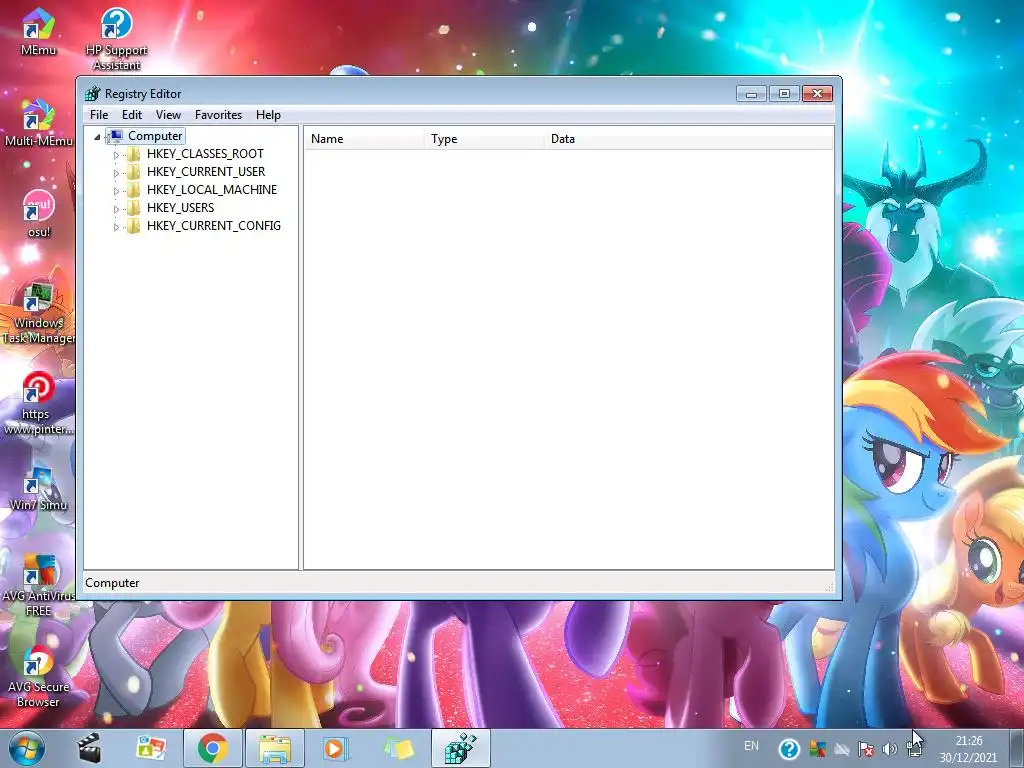Select the HKEY_CLASSES_ROOT folder icon
This screenshot has width=1024, height=768.
tap(133, 154)
